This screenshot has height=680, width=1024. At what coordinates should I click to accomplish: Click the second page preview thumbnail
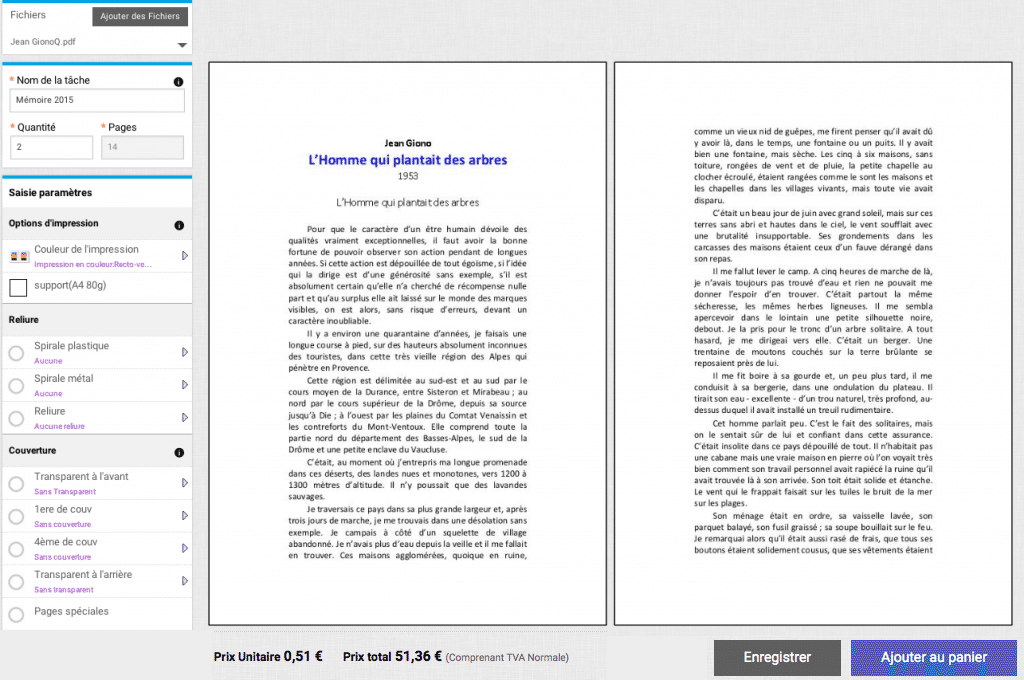(813, 344)
